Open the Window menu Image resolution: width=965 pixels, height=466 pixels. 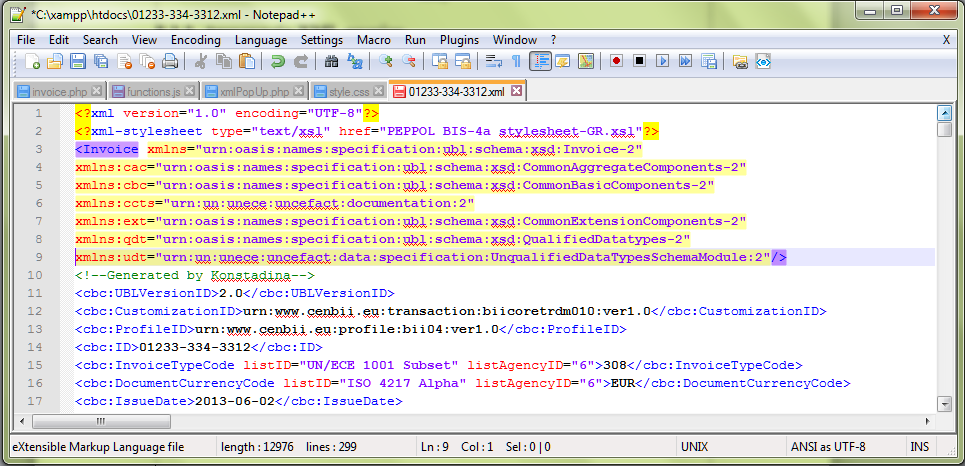515,40
